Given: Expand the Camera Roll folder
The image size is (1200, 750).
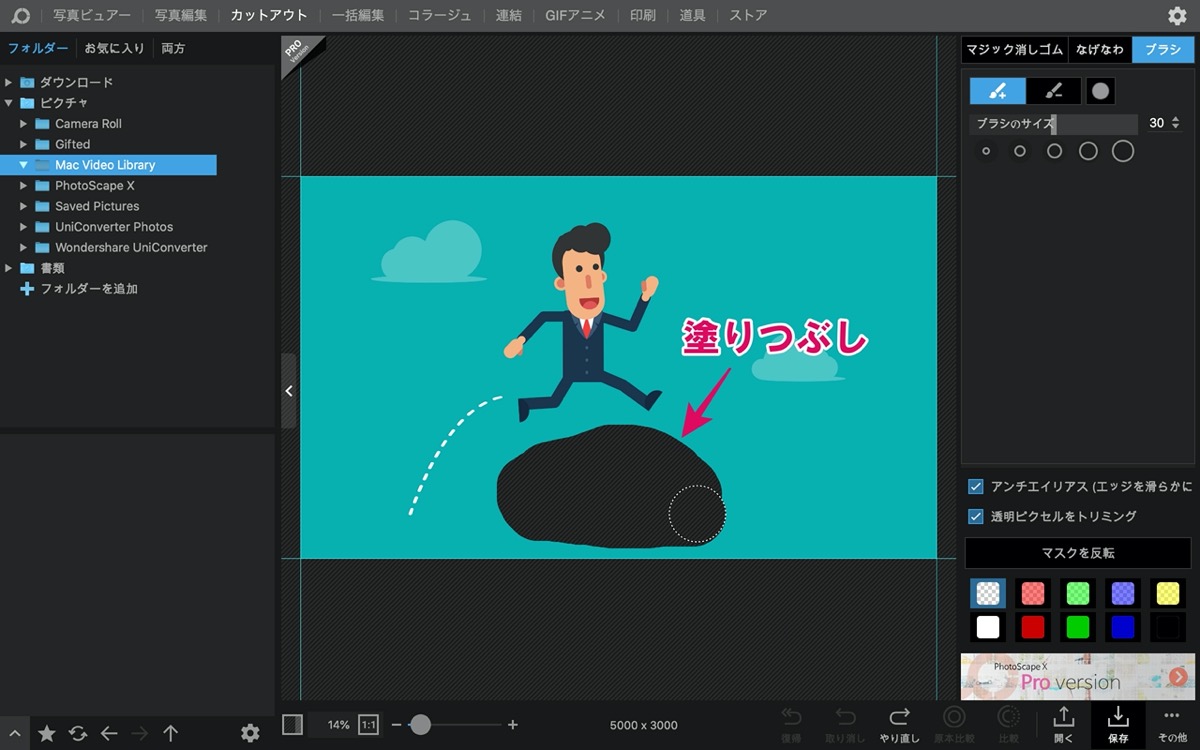Looking at the screenshot, I should pos(24,124).
